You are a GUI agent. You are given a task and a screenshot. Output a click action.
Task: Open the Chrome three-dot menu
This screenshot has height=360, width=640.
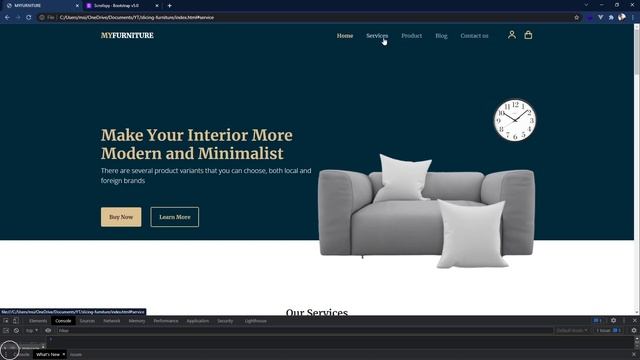pyautogui.click(x=633, y=18)
